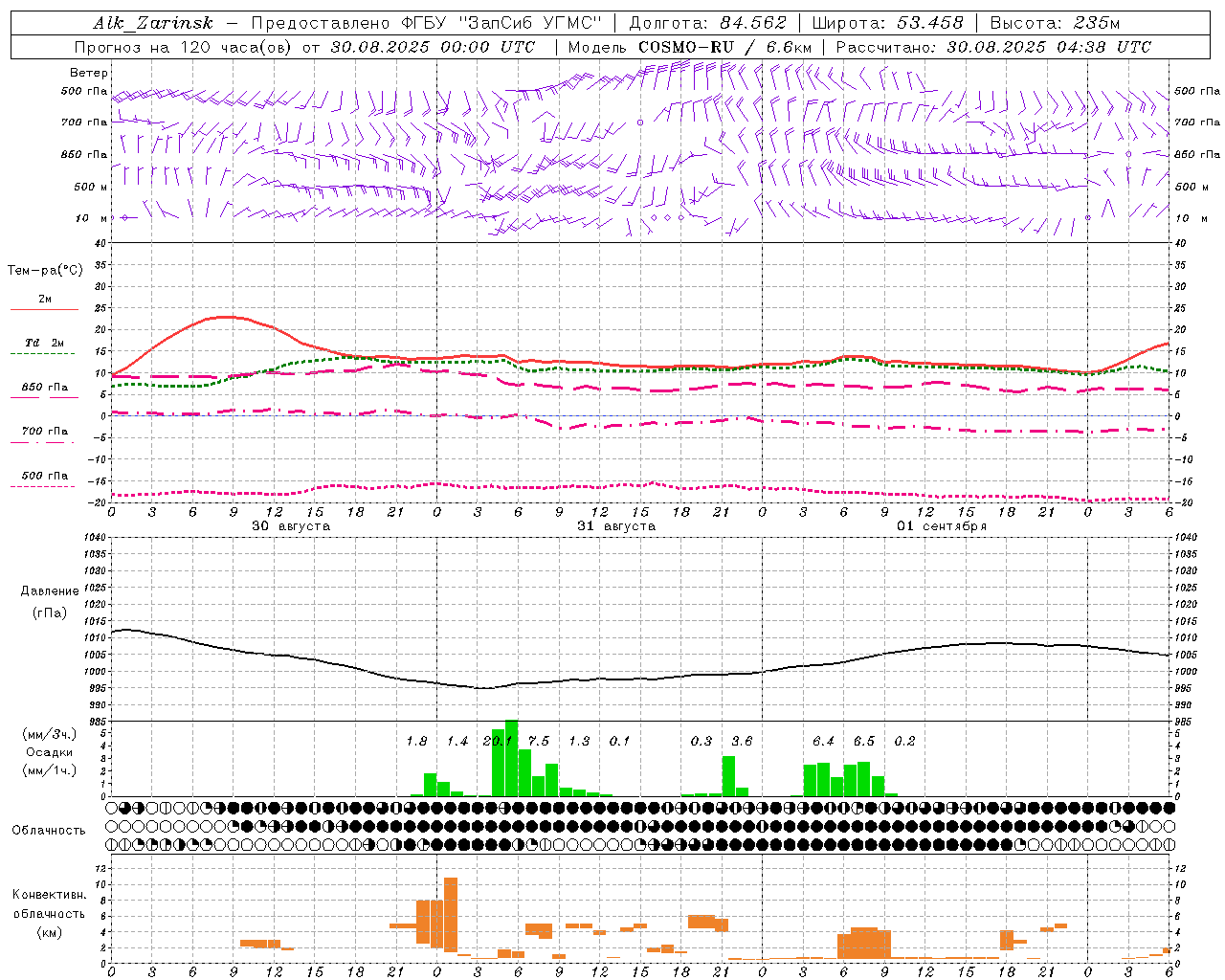This screenshot has width=1225, height=980.
Task: Click the 850 гПа entry in the temperature legend
Action: (44, 388)
